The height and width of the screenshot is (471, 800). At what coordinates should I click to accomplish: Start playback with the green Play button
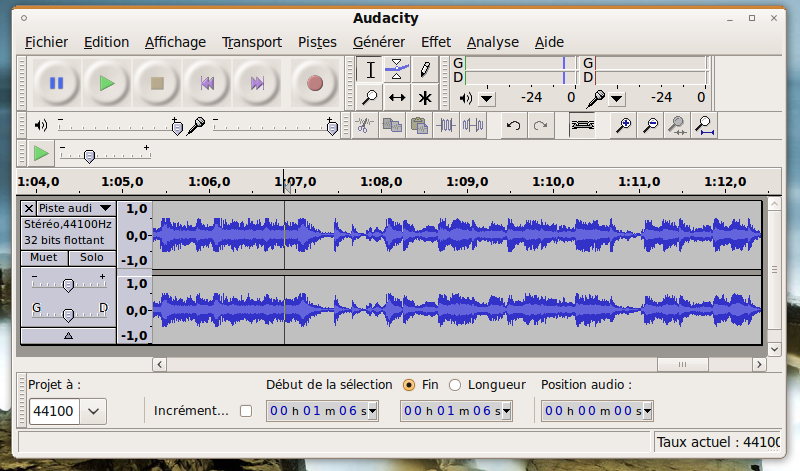[107, 83]
